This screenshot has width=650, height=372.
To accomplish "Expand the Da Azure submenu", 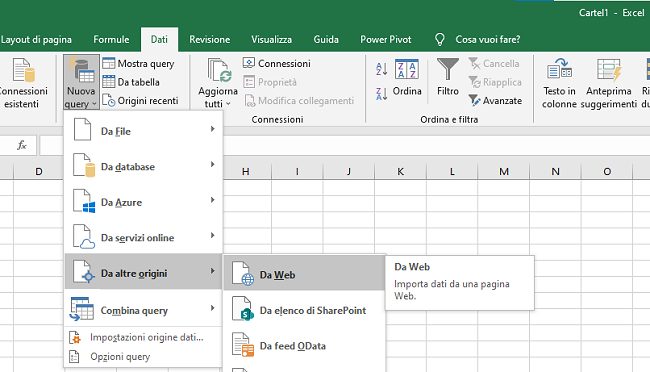I will 143,202.
